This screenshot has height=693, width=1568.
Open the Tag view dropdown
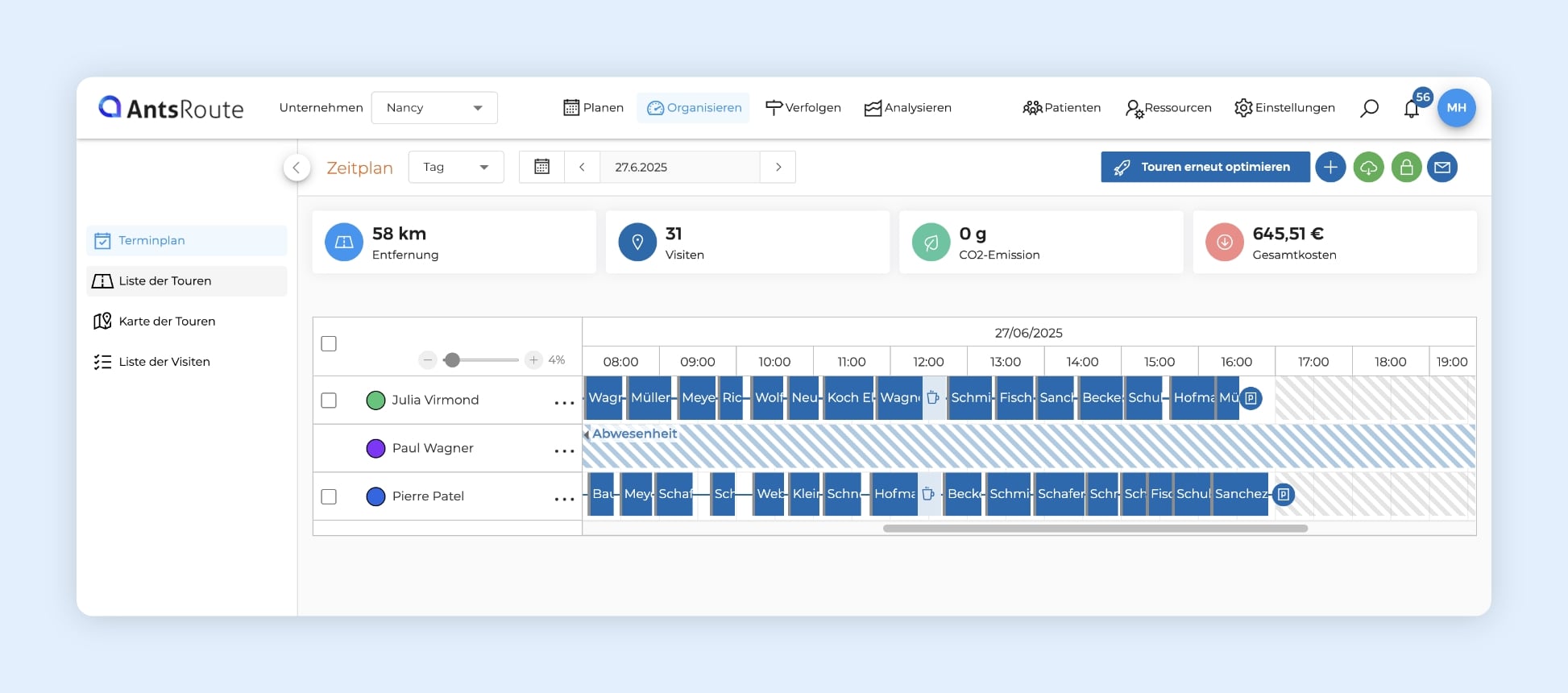click(x=455, y=167)
